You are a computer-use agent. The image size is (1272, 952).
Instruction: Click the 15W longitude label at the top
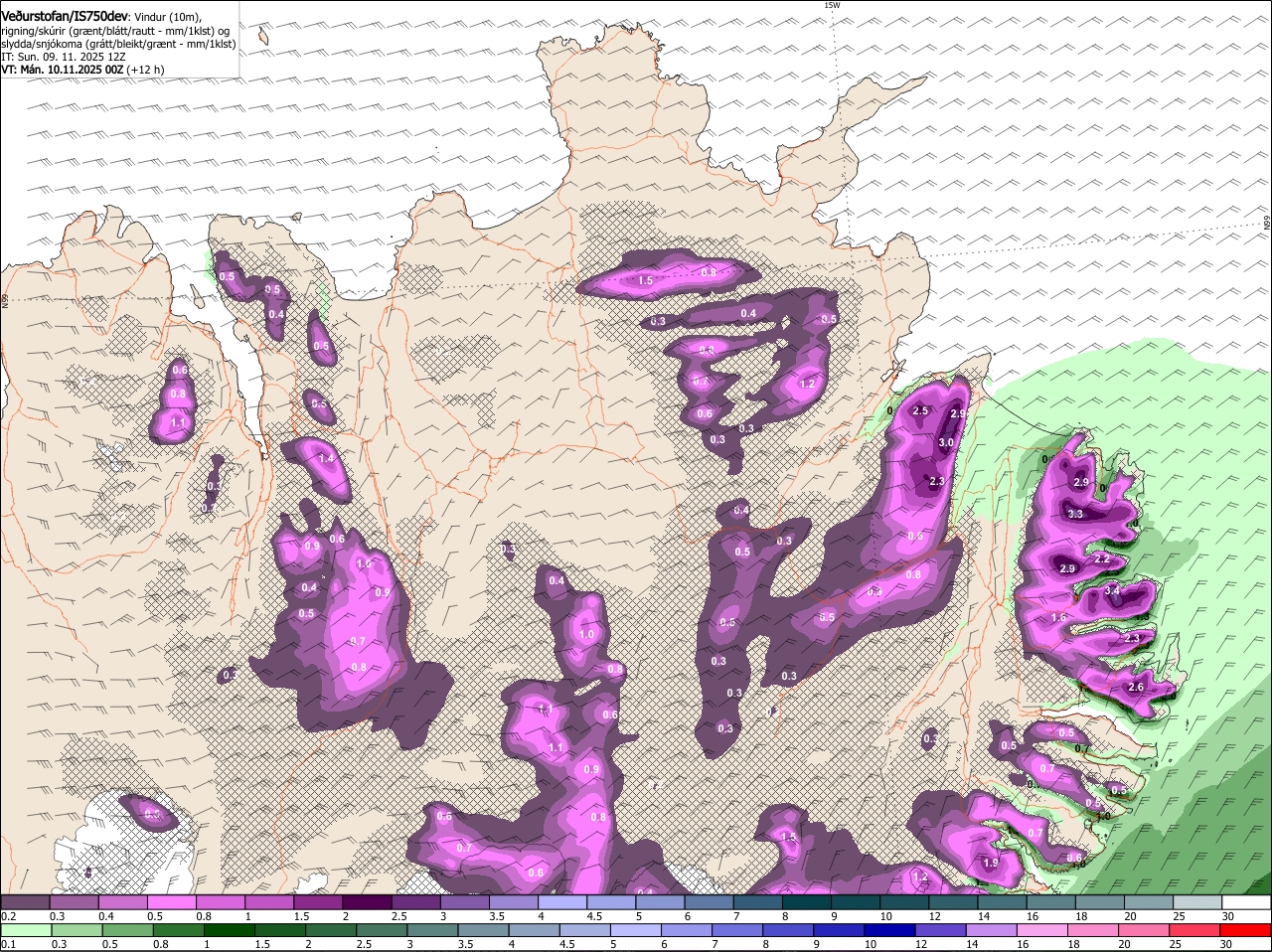[x=832, y=5]
